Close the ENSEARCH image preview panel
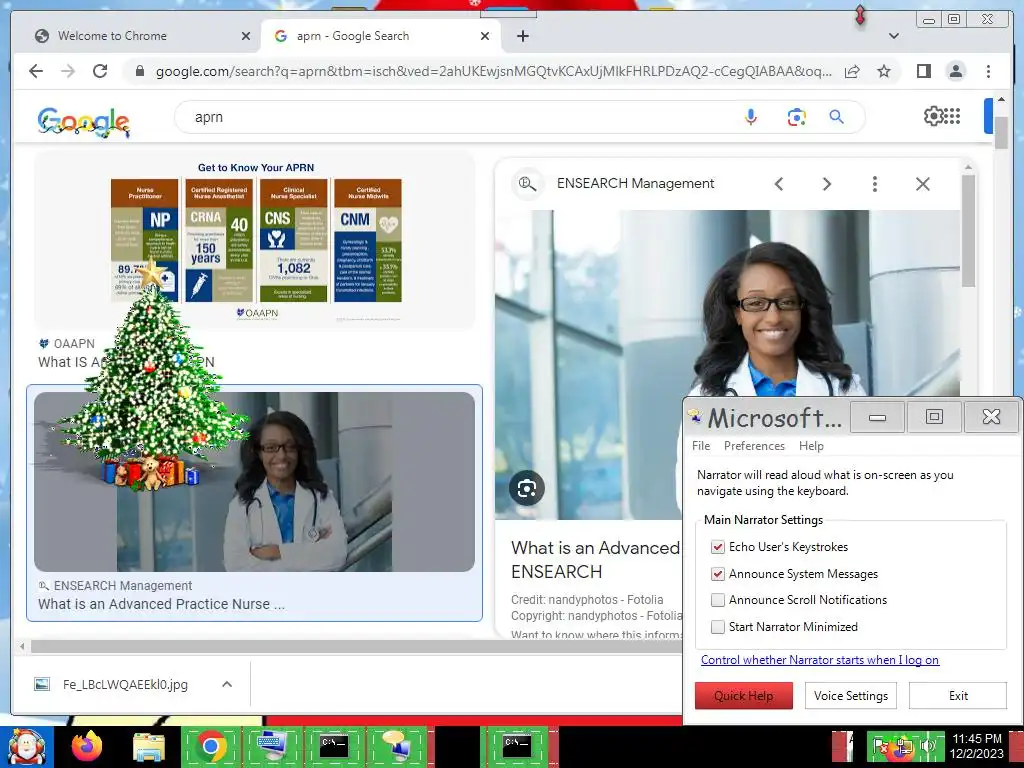 tap(923, 184)
